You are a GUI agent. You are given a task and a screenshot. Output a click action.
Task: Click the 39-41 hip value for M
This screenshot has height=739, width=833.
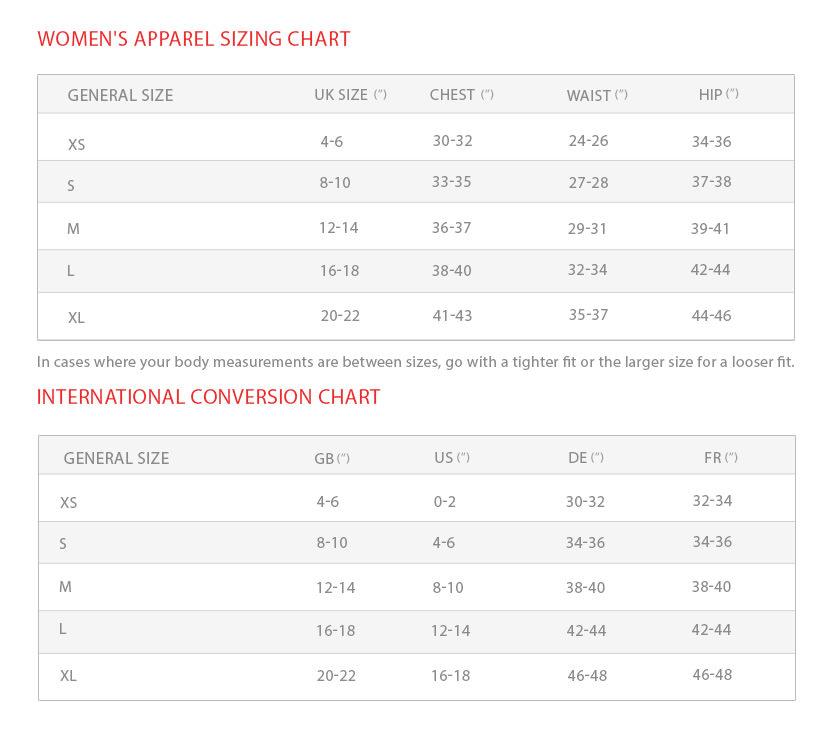[710, 229]
